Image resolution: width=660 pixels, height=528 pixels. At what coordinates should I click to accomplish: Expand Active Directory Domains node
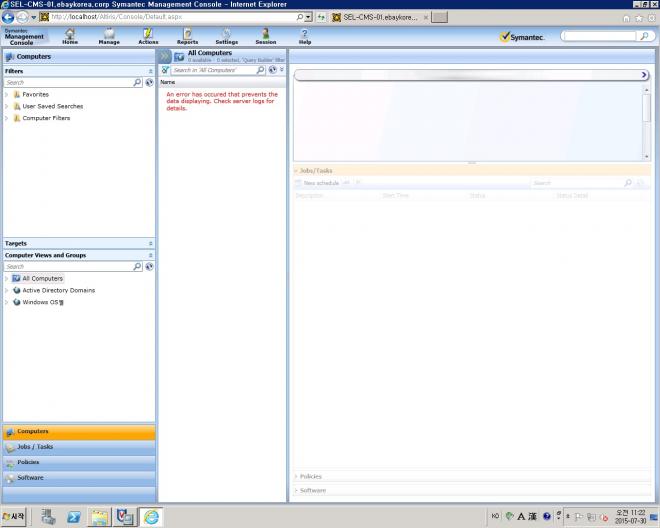(x=6, y=290)
